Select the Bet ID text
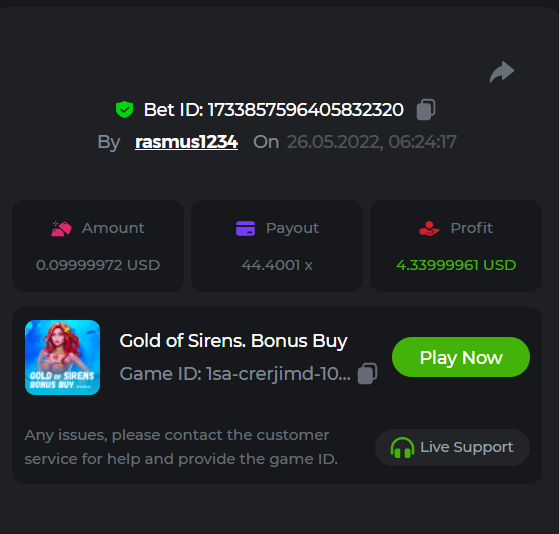 [x=273, y=109]
